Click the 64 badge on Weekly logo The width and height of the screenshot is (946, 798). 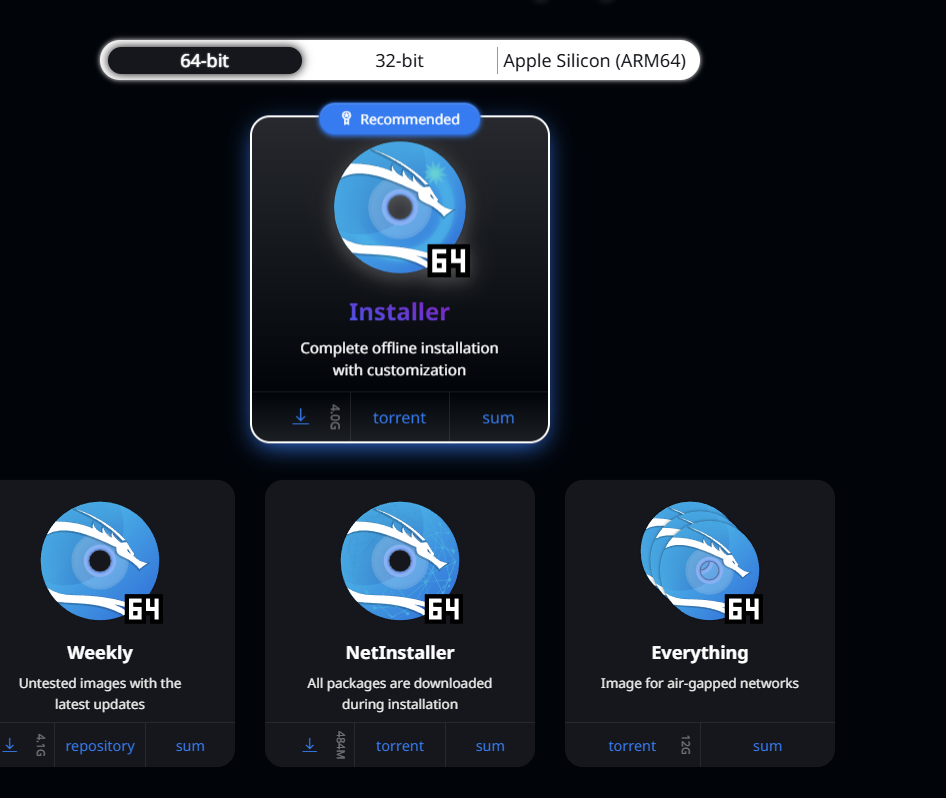point(144,609)
